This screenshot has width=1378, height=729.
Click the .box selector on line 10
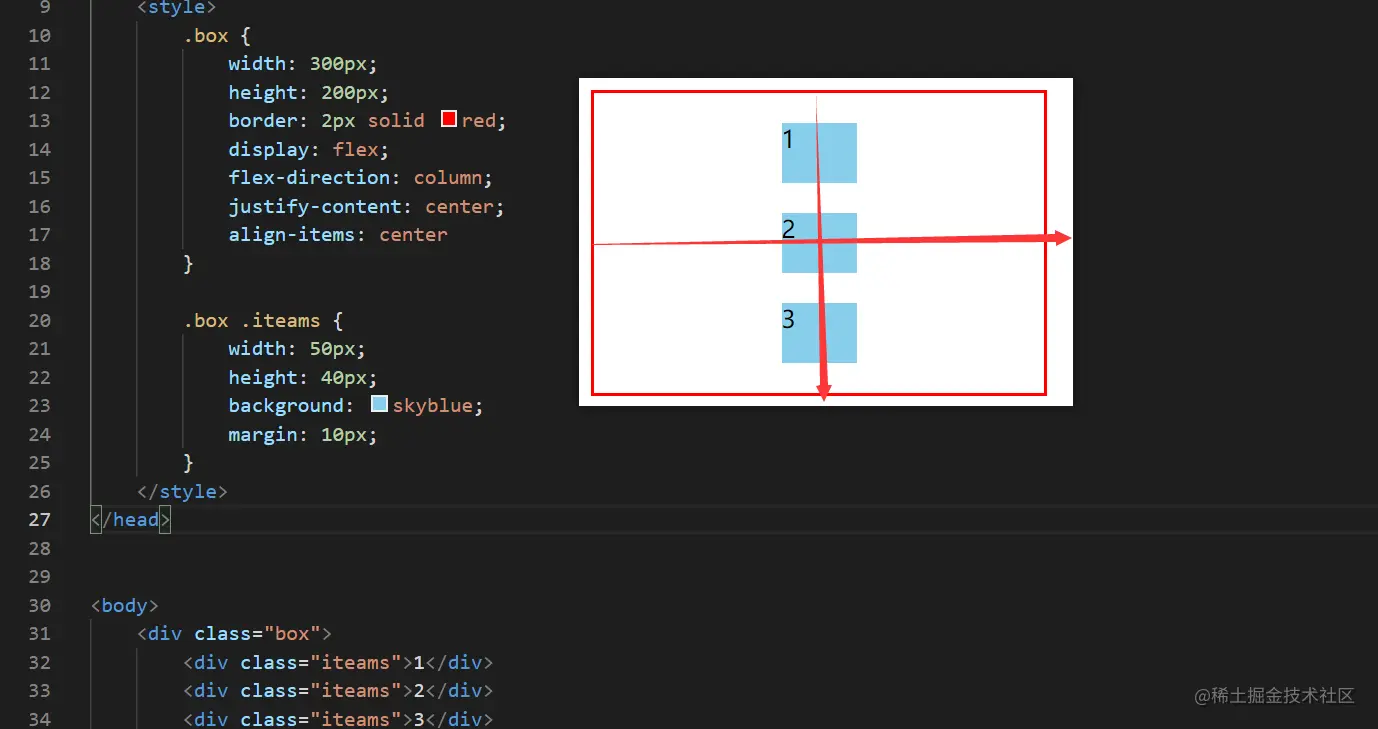coord(206,35)
